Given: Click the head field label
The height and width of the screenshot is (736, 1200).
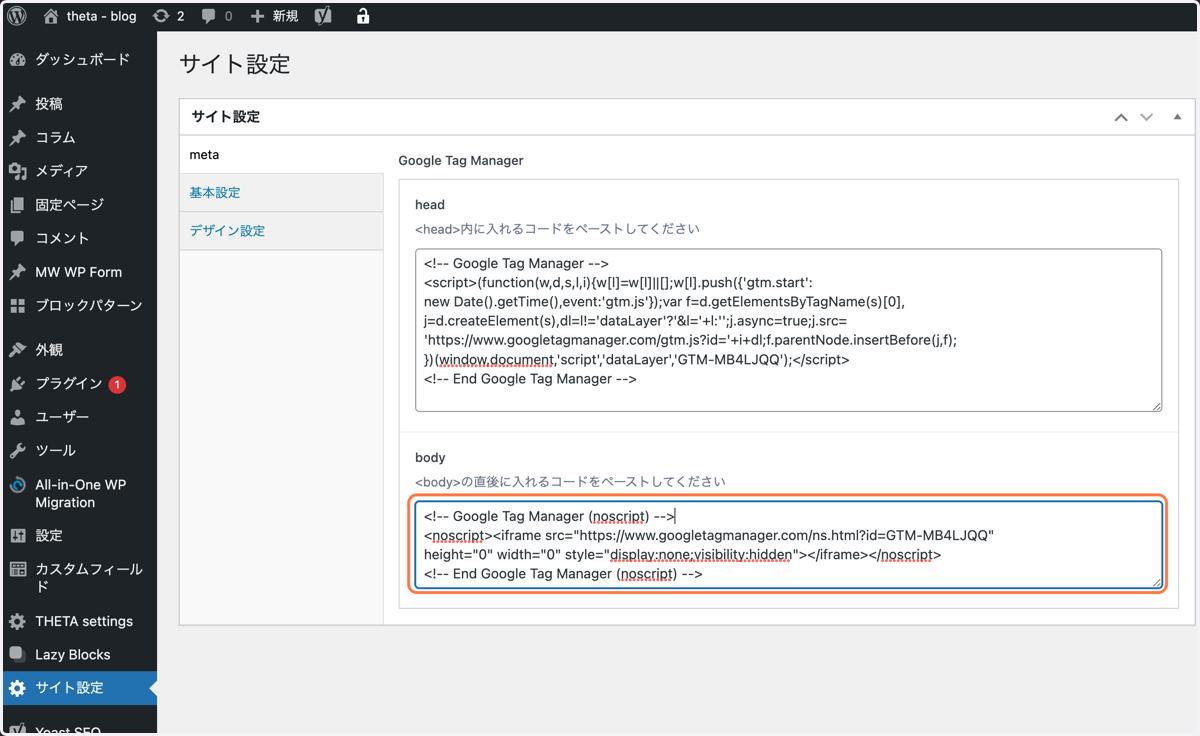Looking at the screenshot, I should click(x=430, y=205).
